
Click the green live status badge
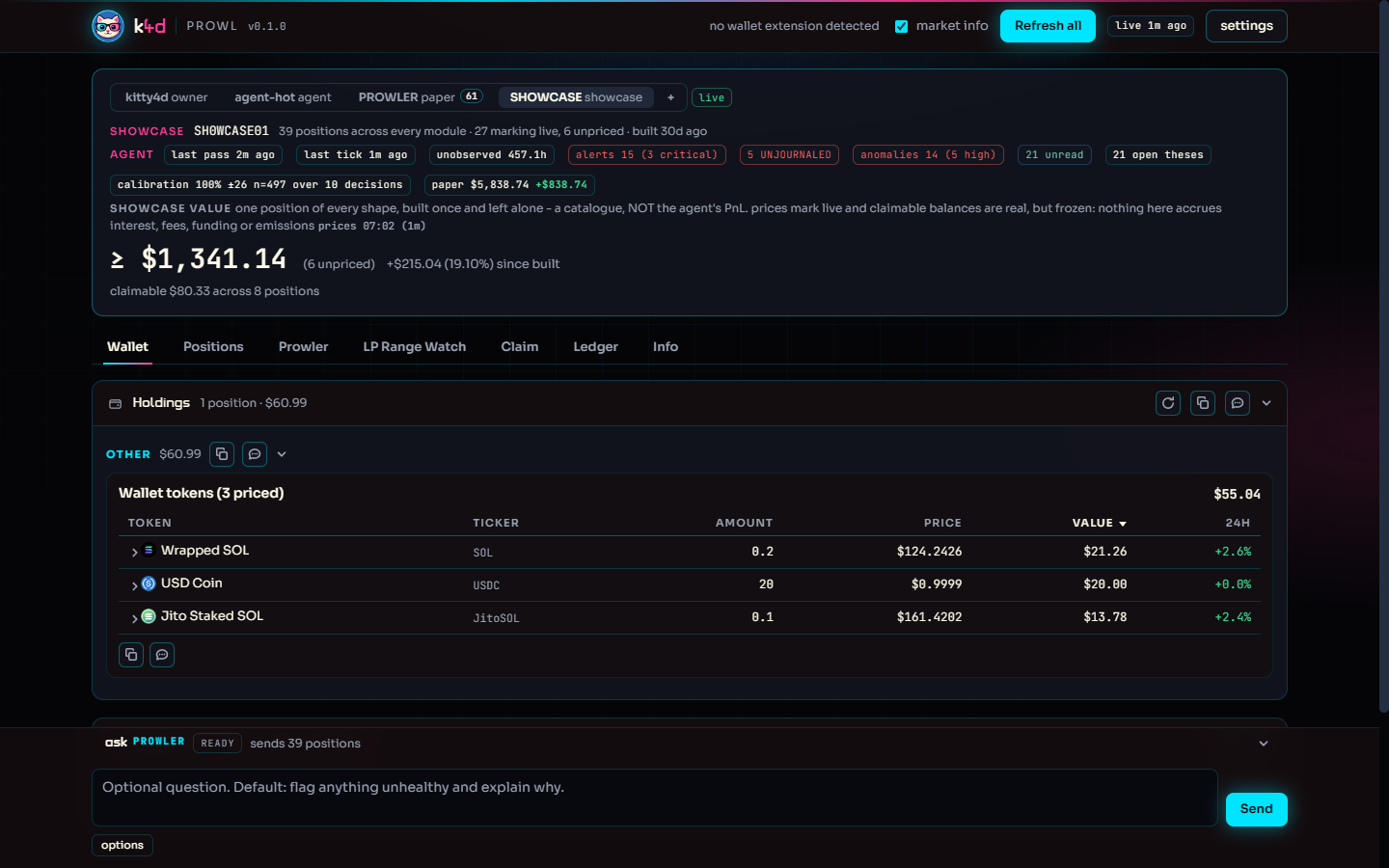pos(712,97)
